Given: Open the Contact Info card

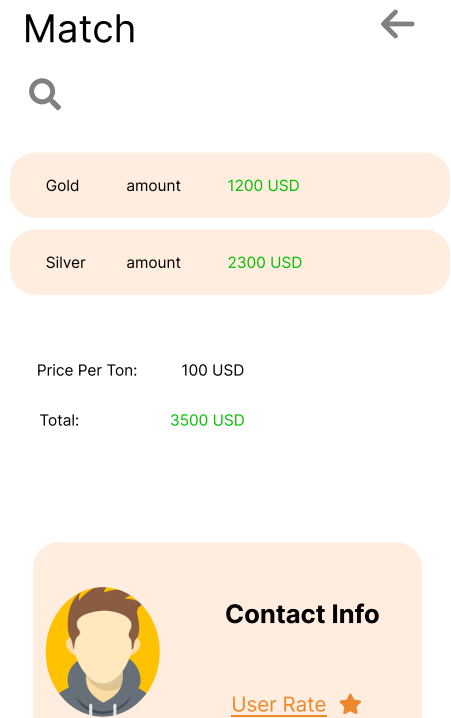Looking at the screenshot, I should click(x=228, y=630).
